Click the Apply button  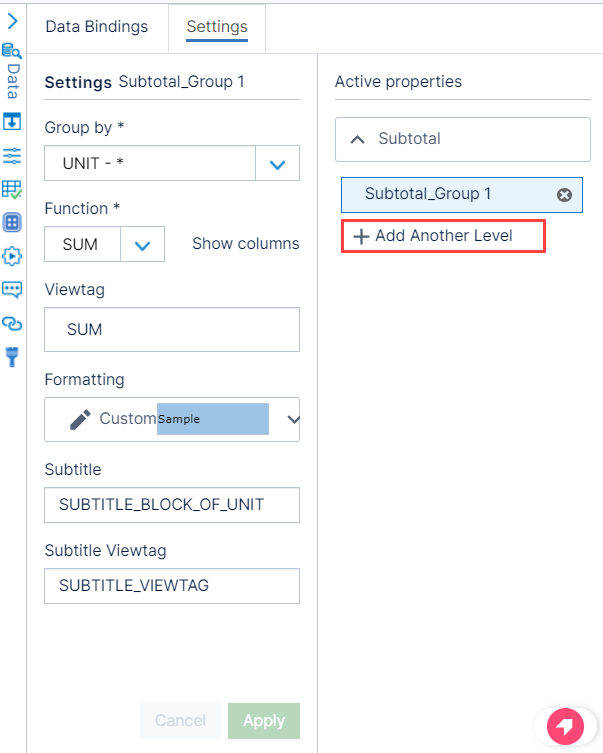coord(264,720)
